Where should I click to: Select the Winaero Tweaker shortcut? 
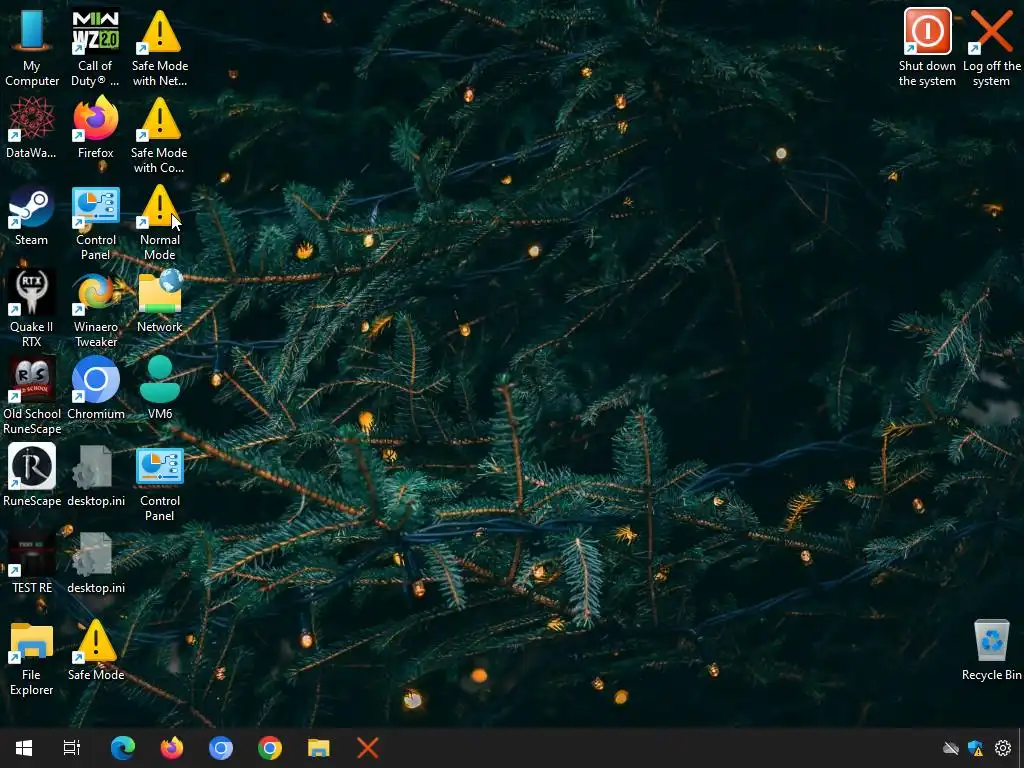pos(95,309)
